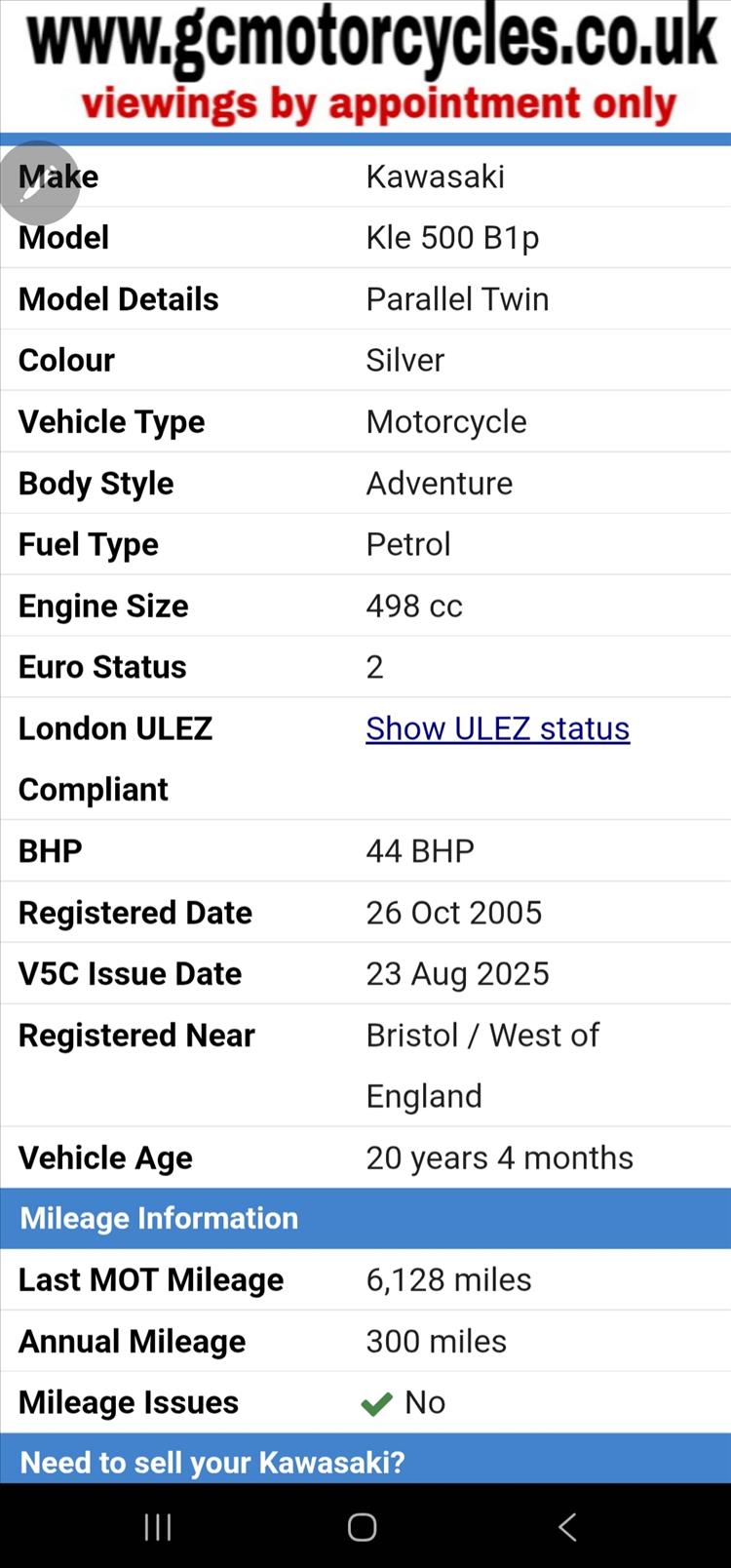Select the Annual Mileage 300 miles value
Image resolution: width=731 pixels, height=1568 pixels.
point(436,1341)
